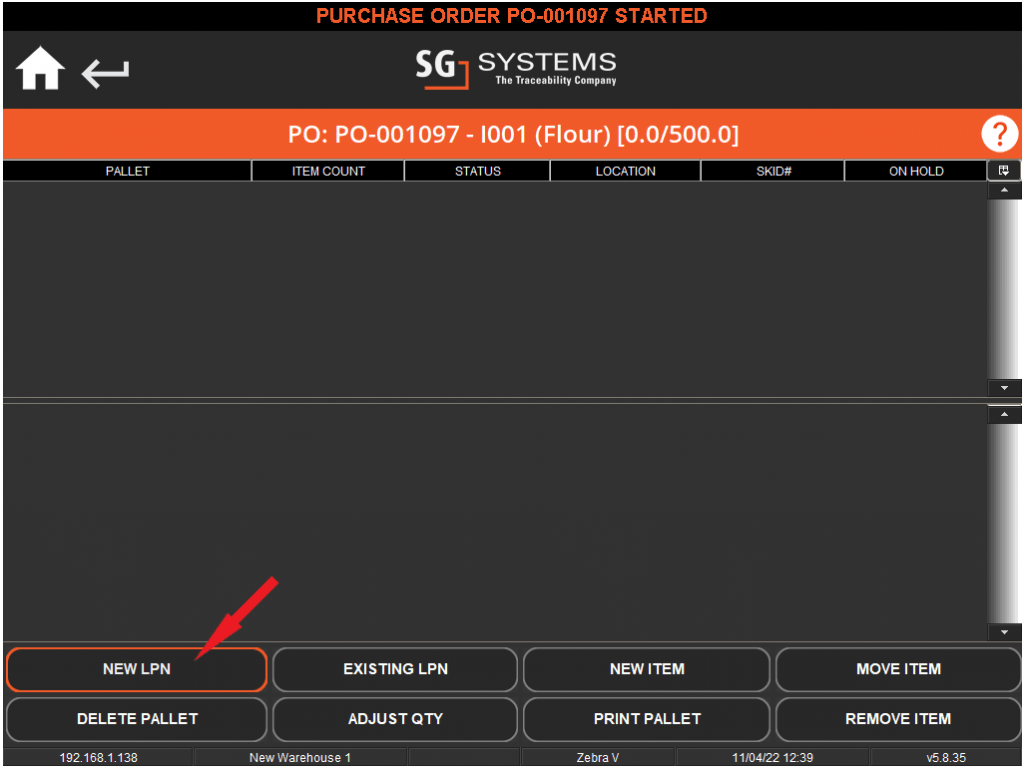Click the back return arrow icon
Image resolution: width=1024 pixels, height=768 pixels.
click(104, 72)
